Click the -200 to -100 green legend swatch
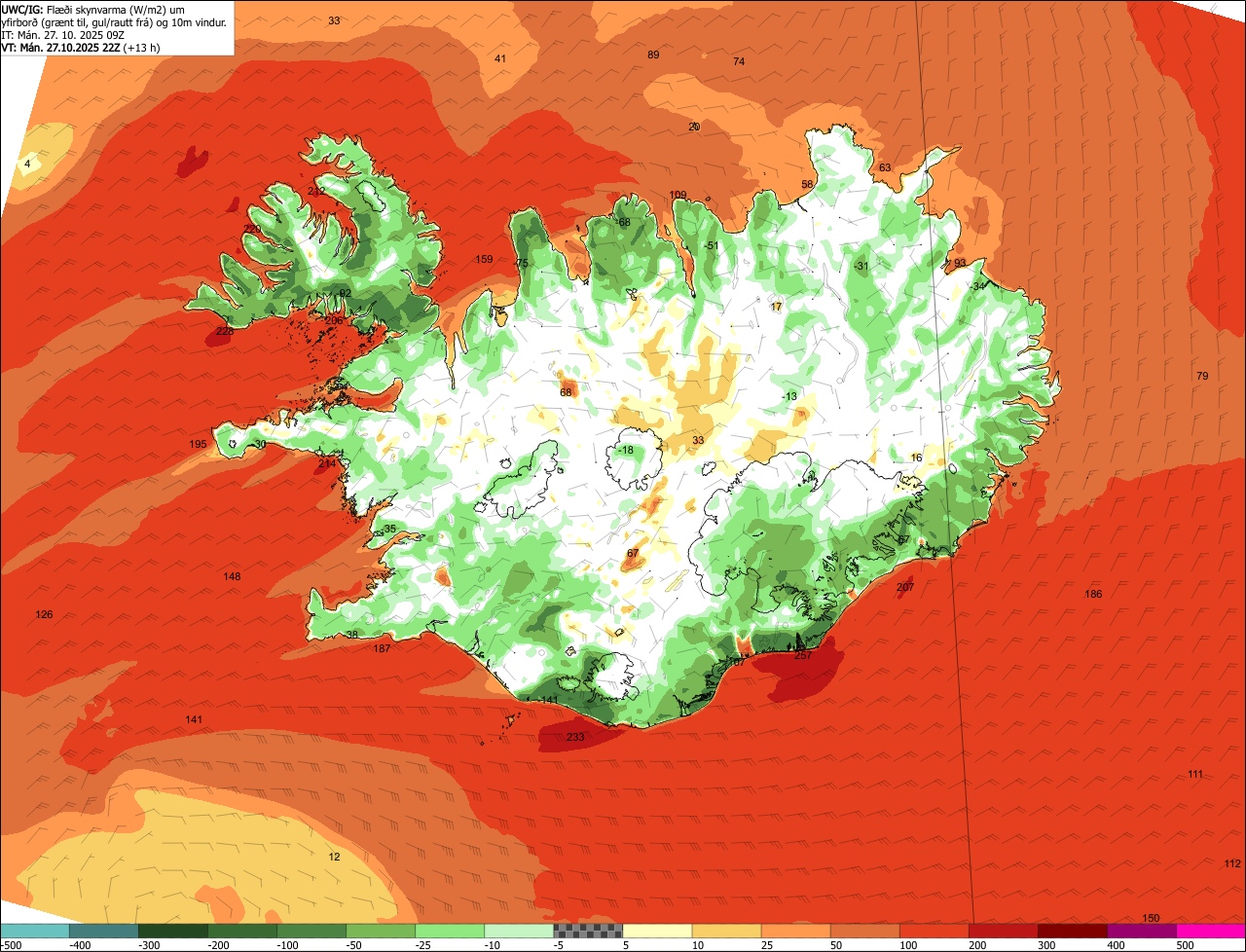This screenshot has height=952, width=1246. [x=242, y=931]
